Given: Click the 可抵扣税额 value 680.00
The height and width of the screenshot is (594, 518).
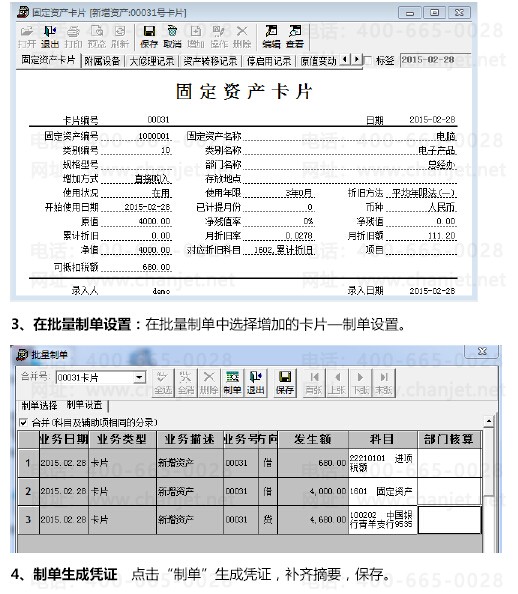Looking at the screenshot, I should point(156,267).
